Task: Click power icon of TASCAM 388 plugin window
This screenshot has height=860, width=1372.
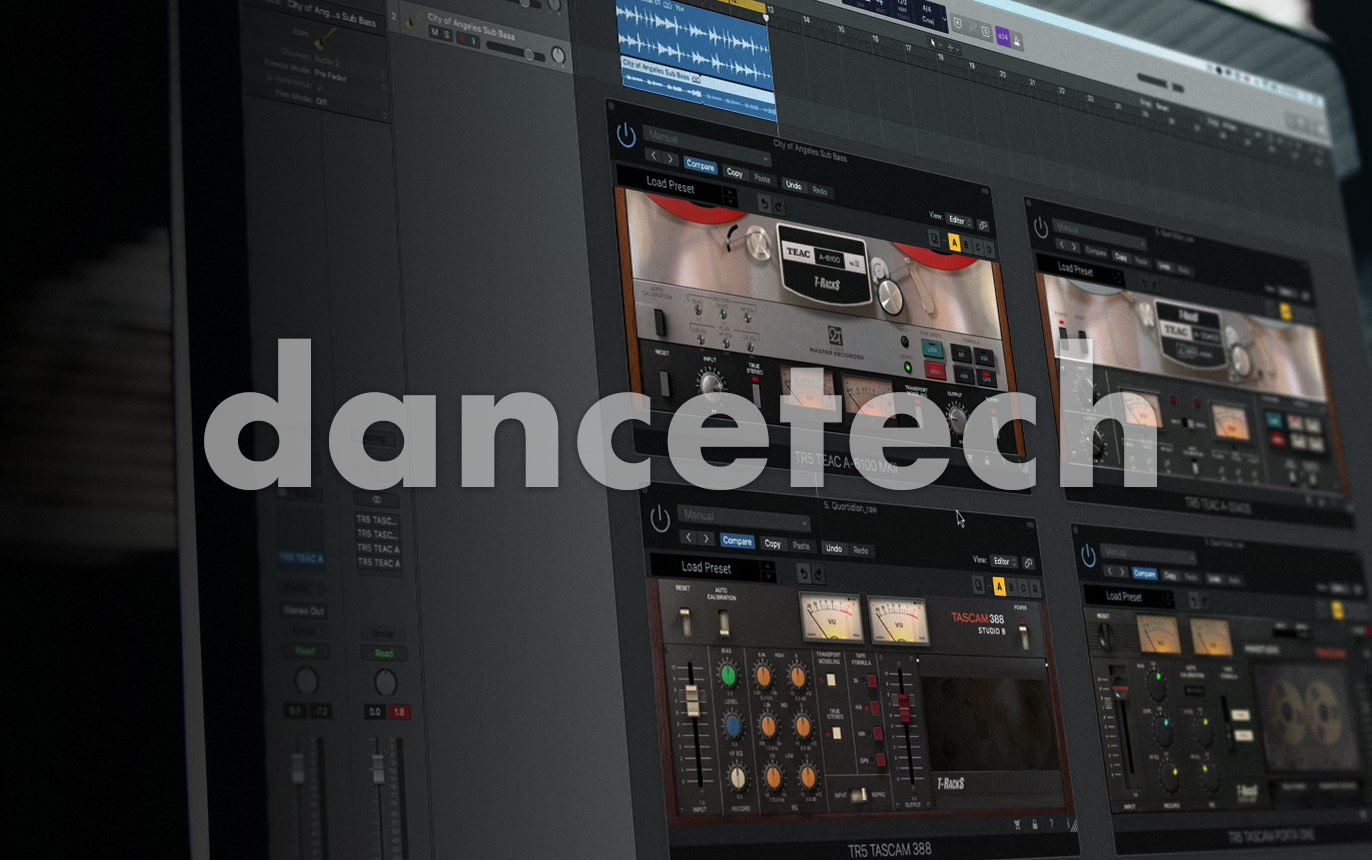Action: [x=660, y=518]
